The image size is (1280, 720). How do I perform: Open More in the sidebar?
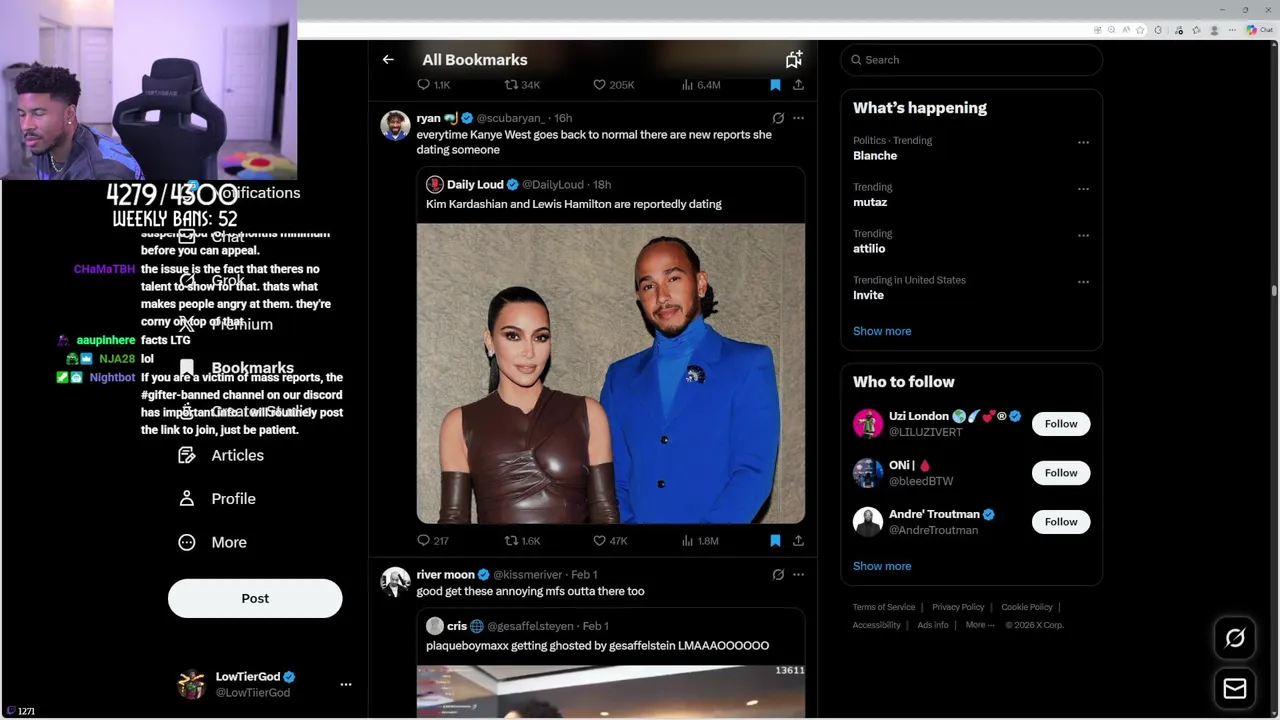click(x=212, y=542)
